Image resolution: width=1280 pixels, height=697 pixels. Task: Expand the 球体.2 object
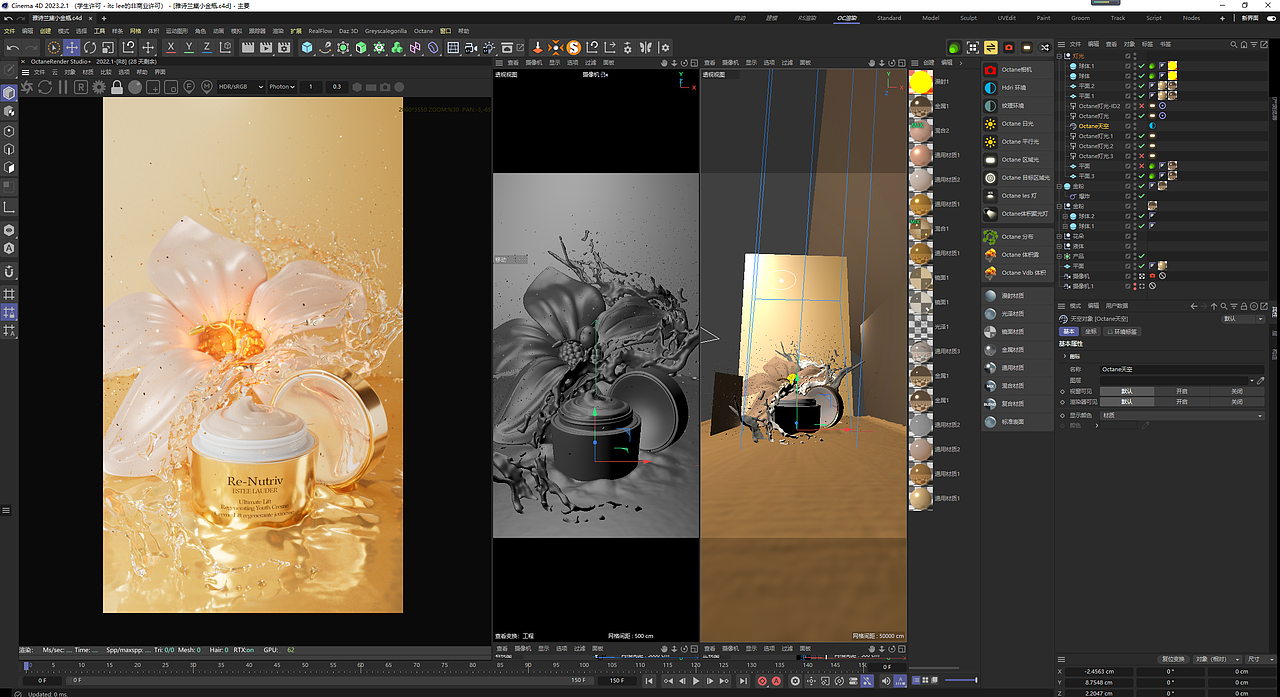[1065, 216]
